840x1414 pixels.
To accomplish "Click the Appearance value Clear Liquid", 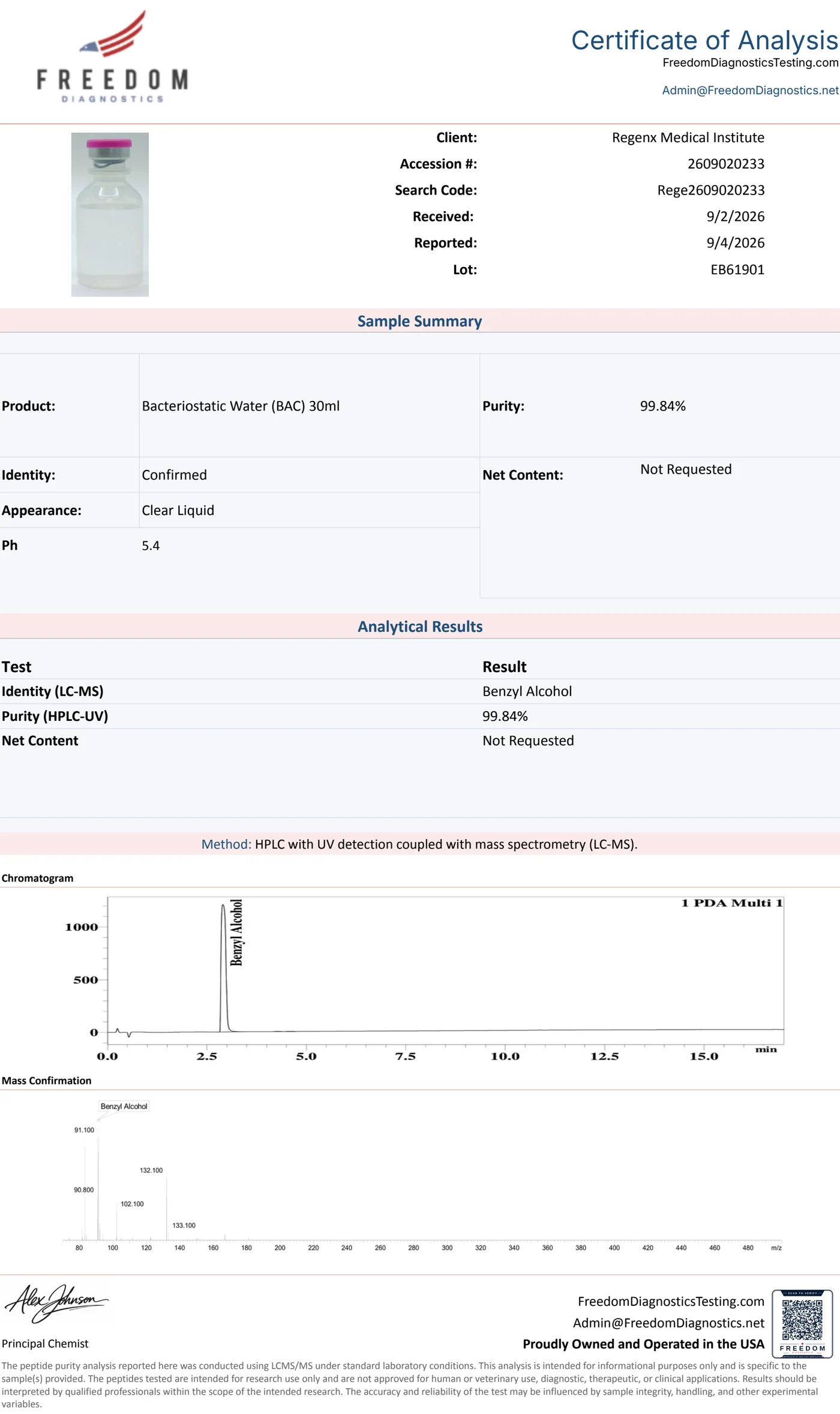I will pos(178,510).
